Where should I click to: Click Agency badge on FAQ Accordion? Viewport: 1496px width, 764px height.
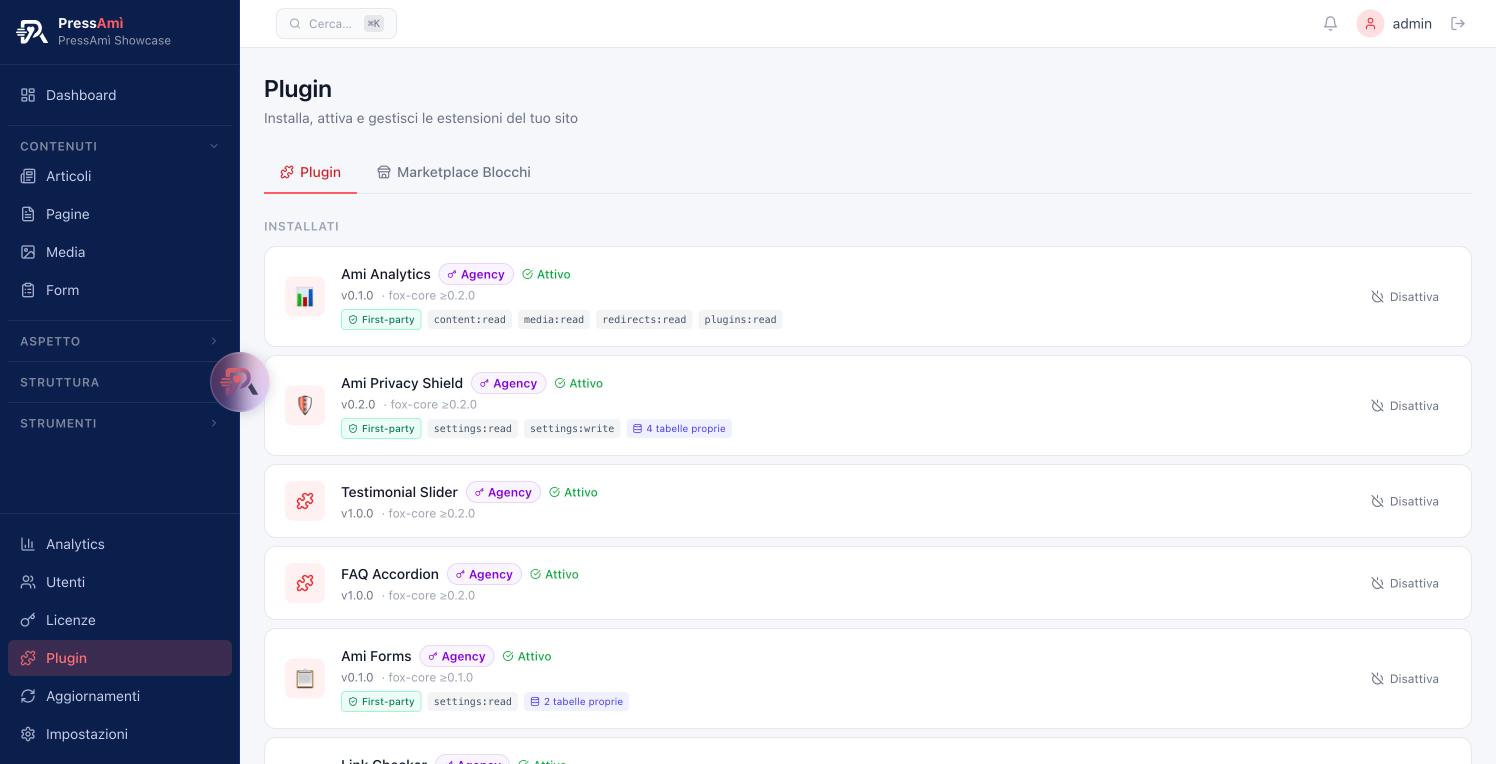click(484, 574)
